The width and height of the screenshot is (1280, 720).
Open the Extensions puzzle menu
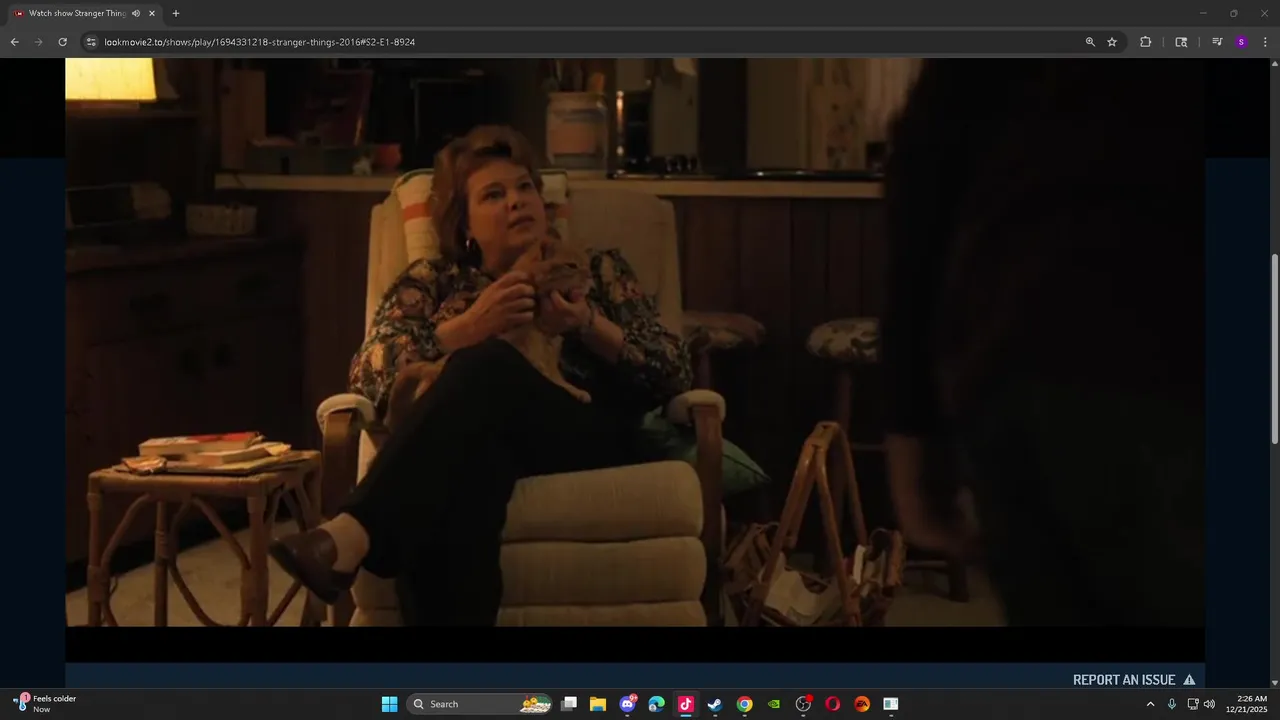(x=1145, y=42)
